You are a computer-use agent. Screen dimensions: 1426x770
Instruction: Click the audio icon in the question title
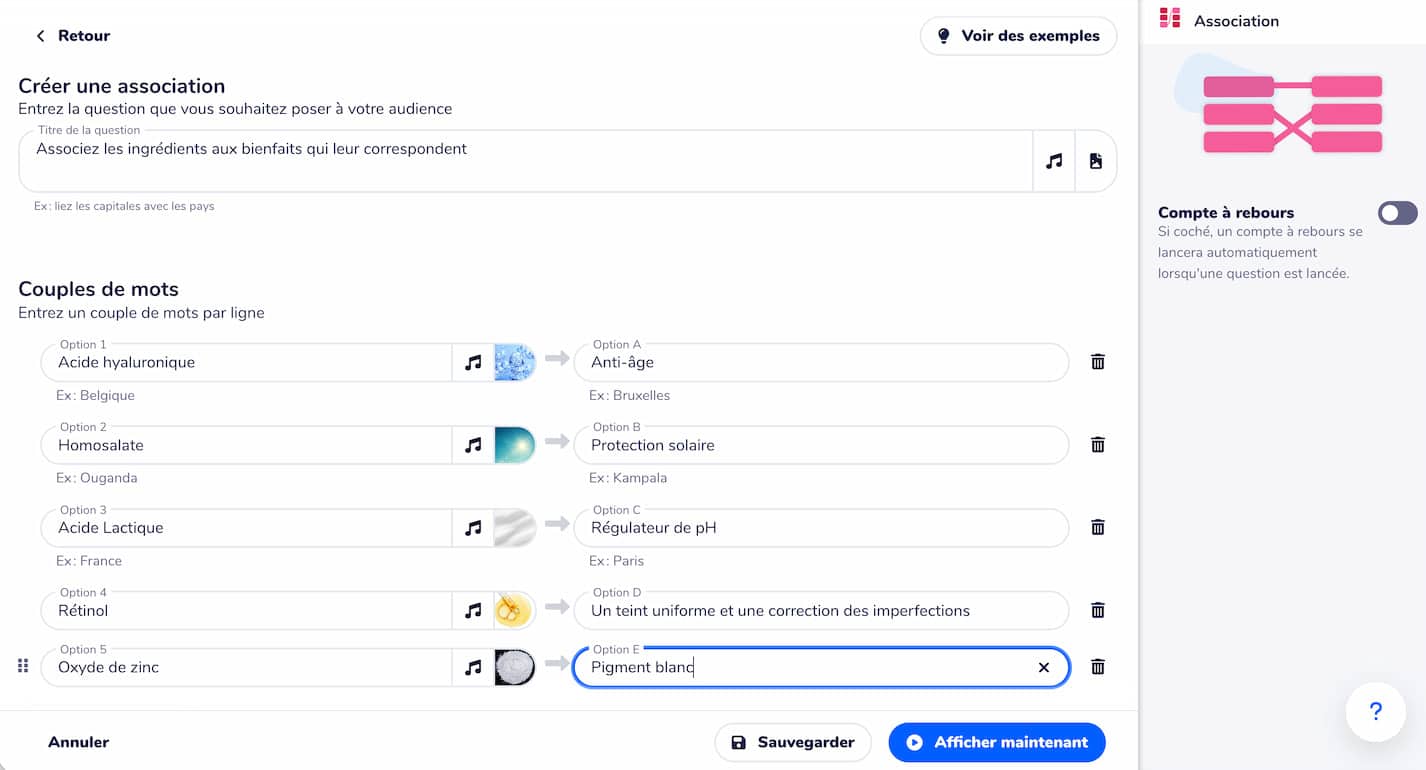pyautogui.click(x=1054, y=161)
